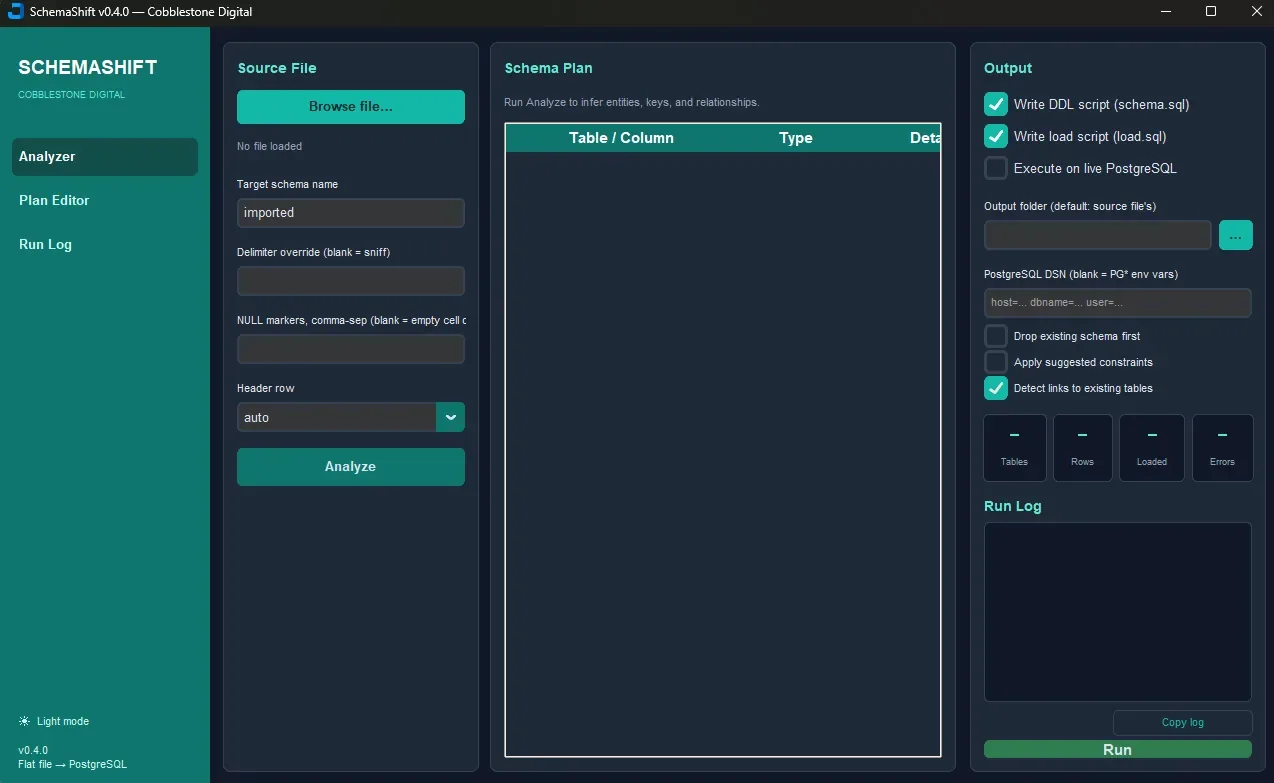The width and height of the screenshot is (1274, 783).
Task: Click the Errors stat card
Action: pos(1222,448)
